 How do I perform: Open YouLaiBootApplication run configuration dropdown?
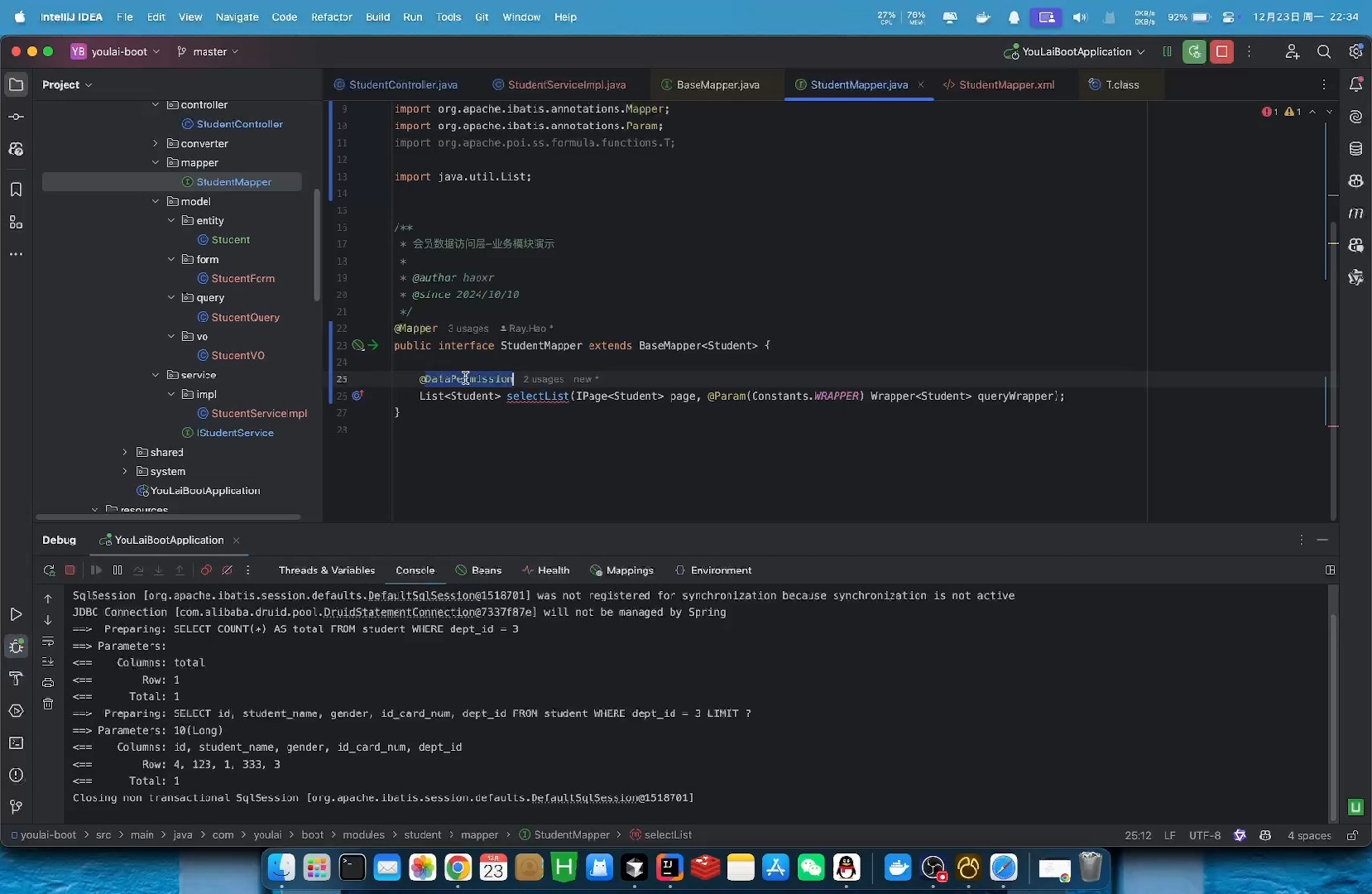click(1075, 51)
